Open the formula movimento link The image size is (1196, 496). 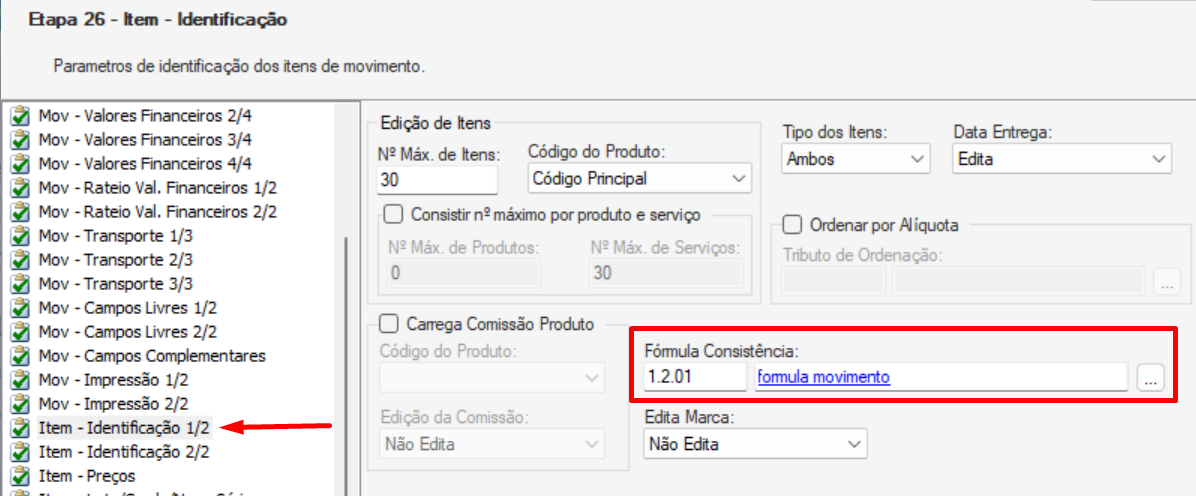coord(823,377)
